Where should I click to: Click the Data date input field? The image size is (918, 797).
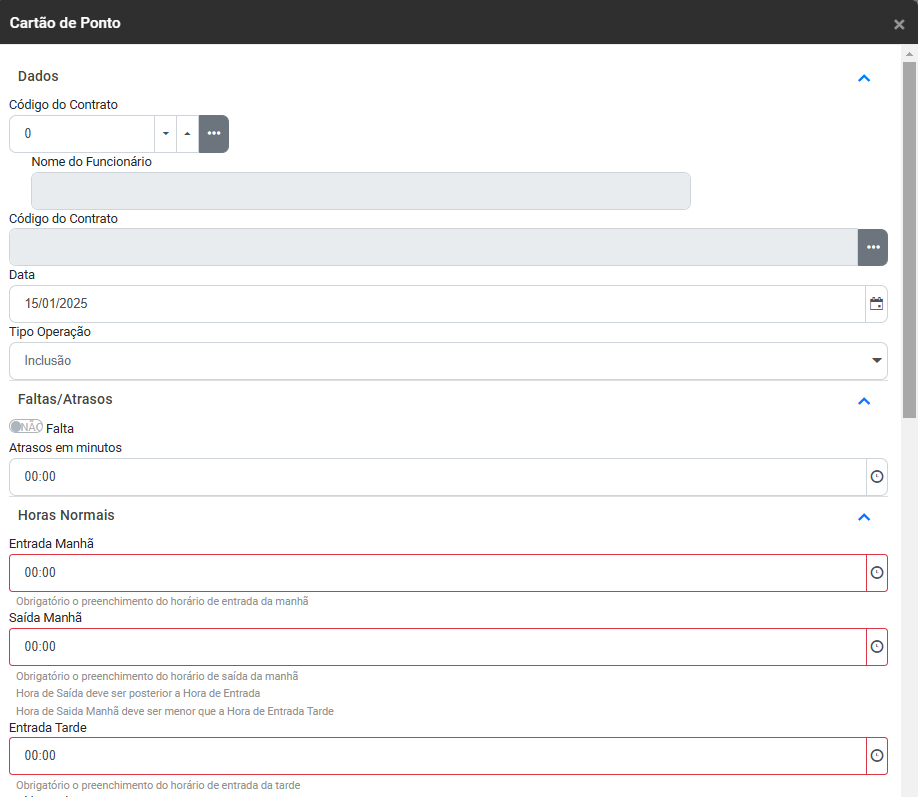click(x=436, y=304)
